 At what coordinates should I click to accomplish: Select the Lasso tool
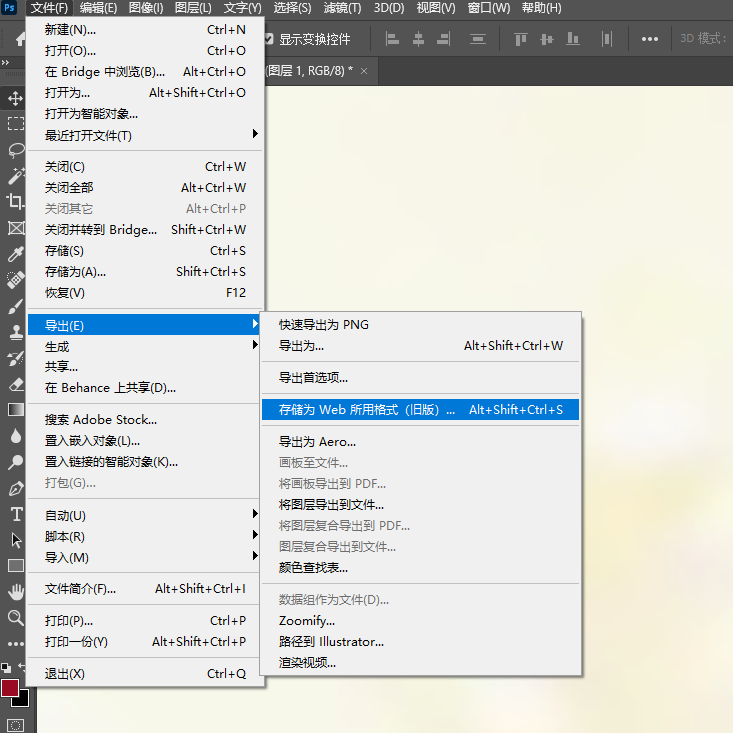[15, 150]
